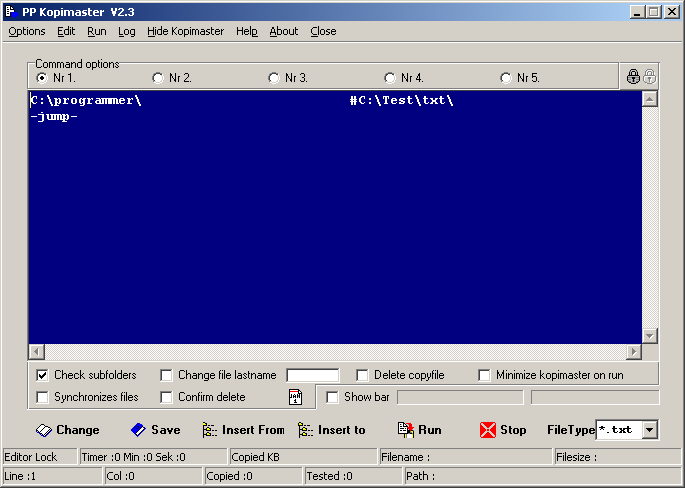The image size is (685, 488).
Task: Open the Run menu
Action: point(97,31)
